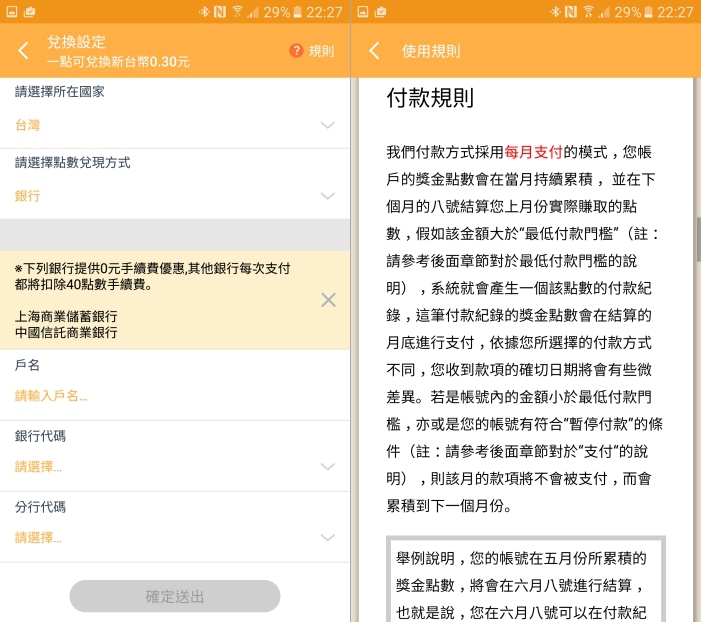
Task: Tap the 分行代碼 label
Action: [40, 507]
